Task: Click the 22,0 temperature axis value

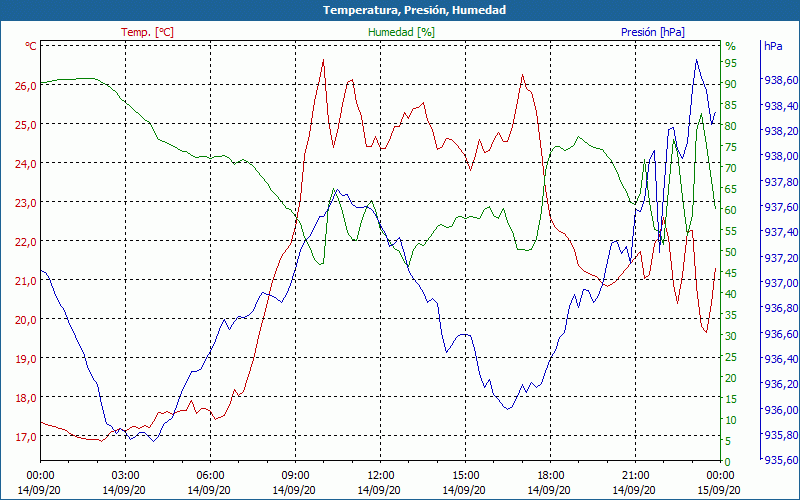Action: 26,242
